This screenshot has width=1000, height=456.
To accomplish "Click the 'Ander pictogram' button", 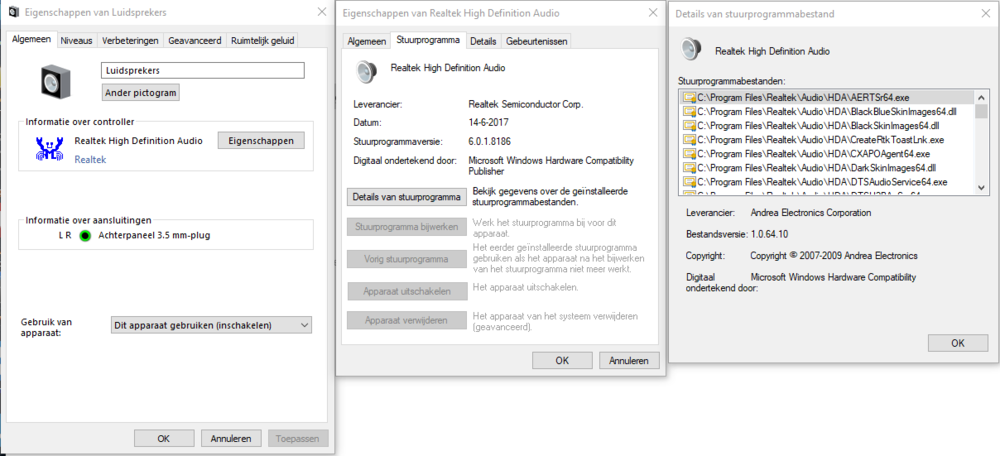I will point(141,93).
